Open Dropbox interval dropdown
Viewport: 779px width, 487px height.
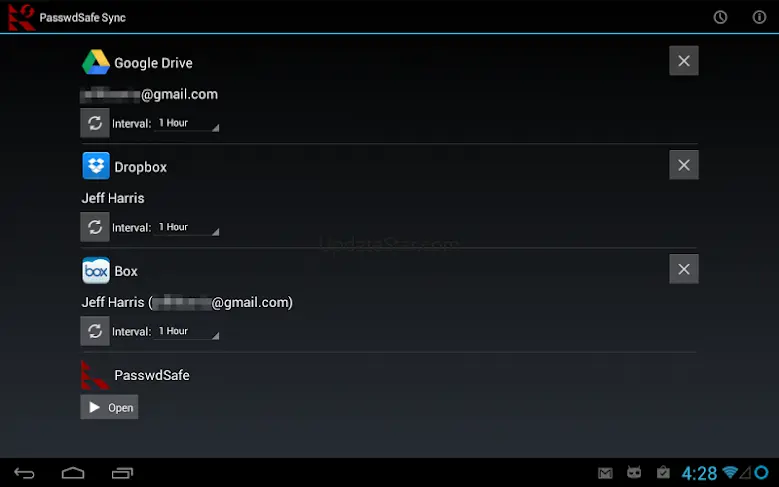187,227
